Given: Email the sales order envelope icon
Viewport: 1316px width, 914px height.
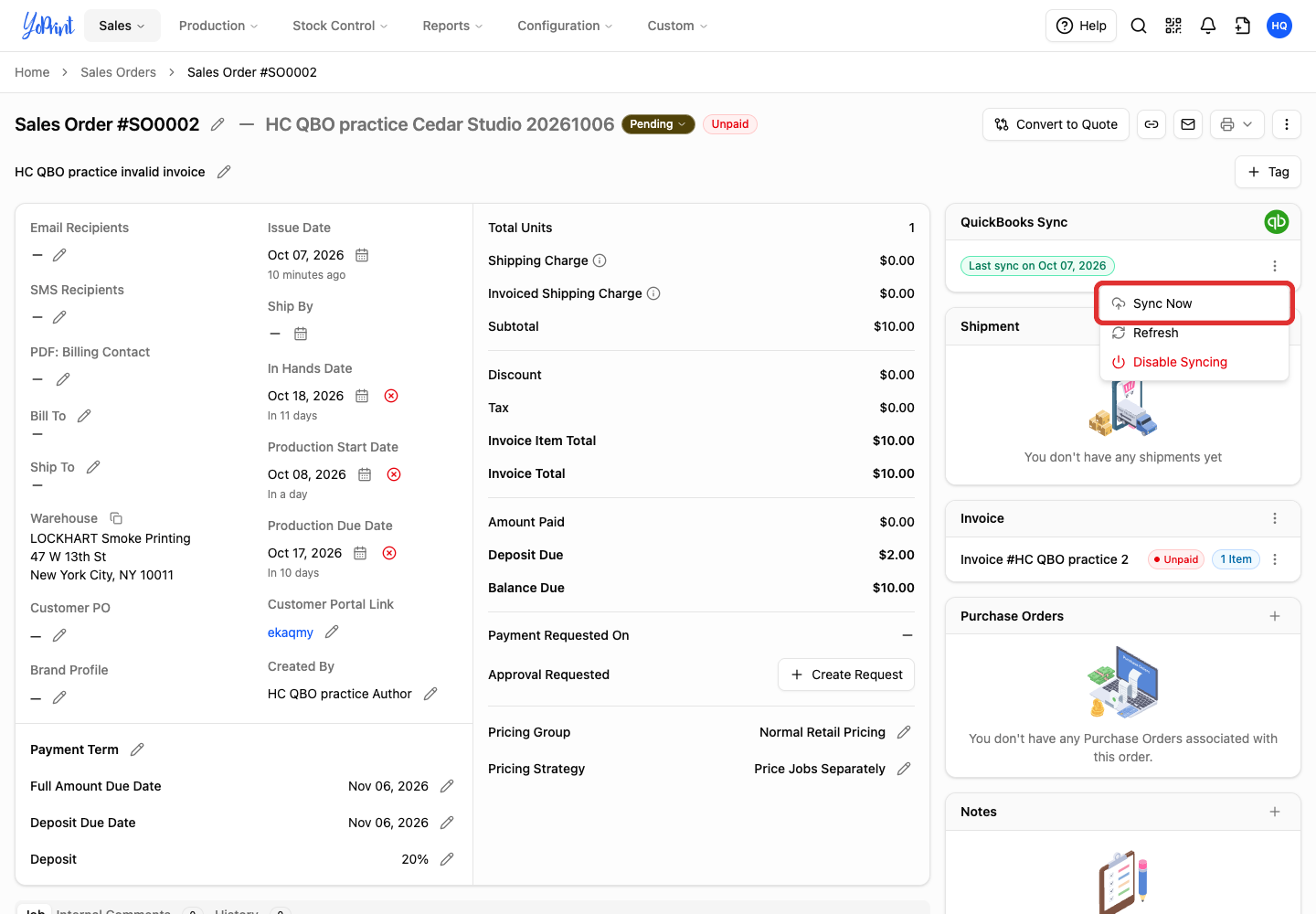Looking at the screenshot, I should point(1188,124).
